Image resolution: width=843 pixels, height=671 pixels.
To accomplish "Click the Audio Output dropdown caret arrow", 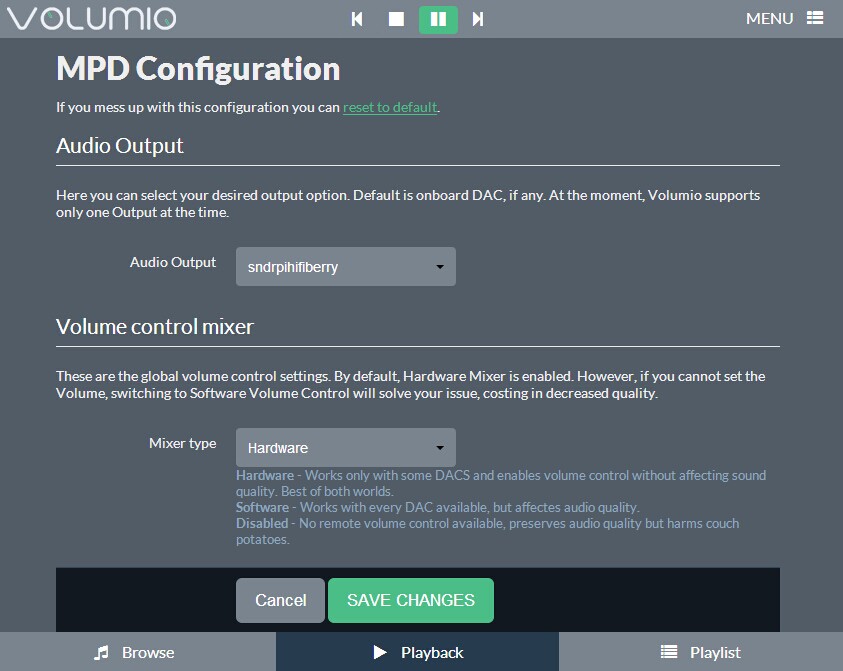I will [x=440, y=267].
